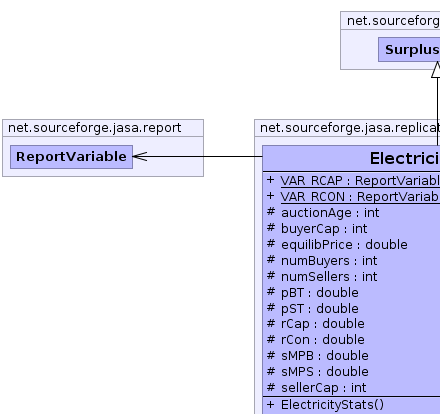Select the numBuyers : int field

coord(322,261)
